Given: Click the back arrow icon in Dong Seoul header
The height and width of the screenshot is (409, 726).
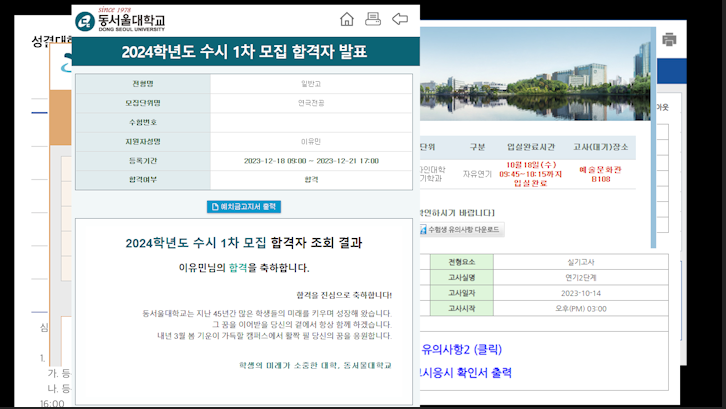Looking at the screenshot, I should [x=400, y=19].
